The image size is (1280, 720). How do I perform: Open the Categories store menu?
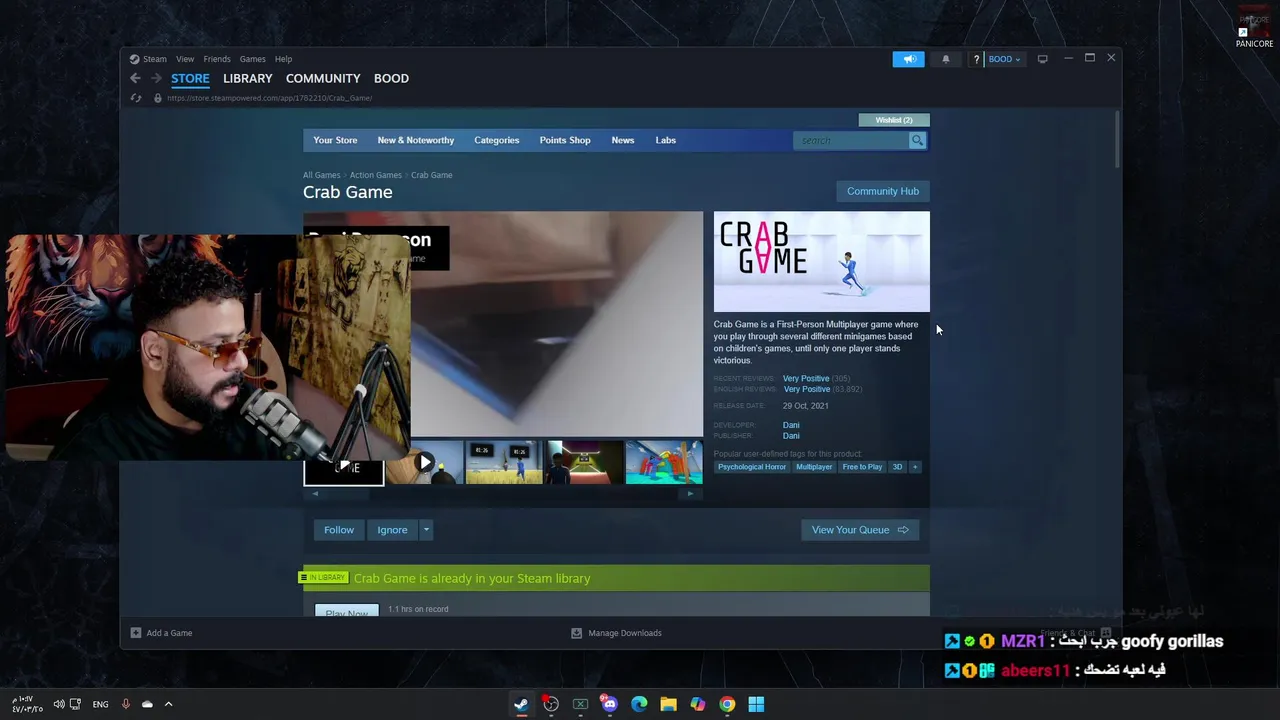pyautogui.click(x=497, y=140)
